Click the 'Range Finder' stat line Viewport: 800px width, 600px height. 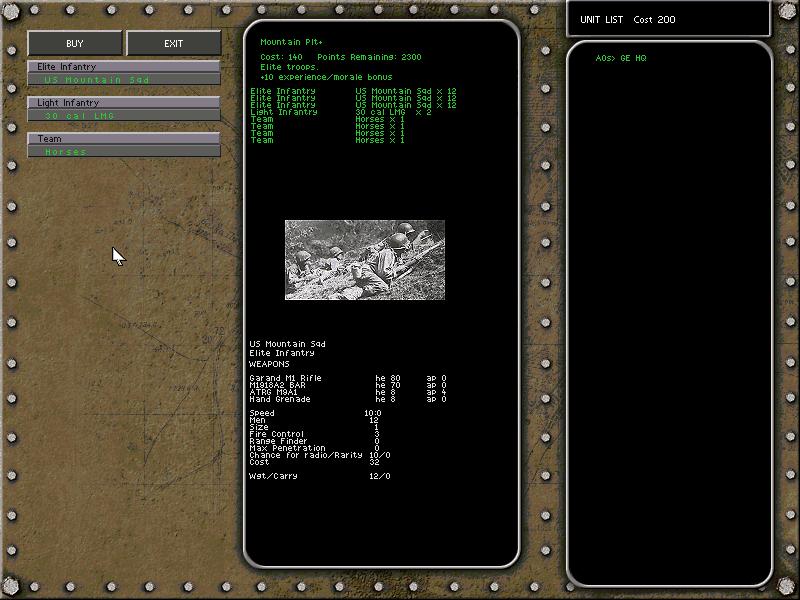point(314,441)
